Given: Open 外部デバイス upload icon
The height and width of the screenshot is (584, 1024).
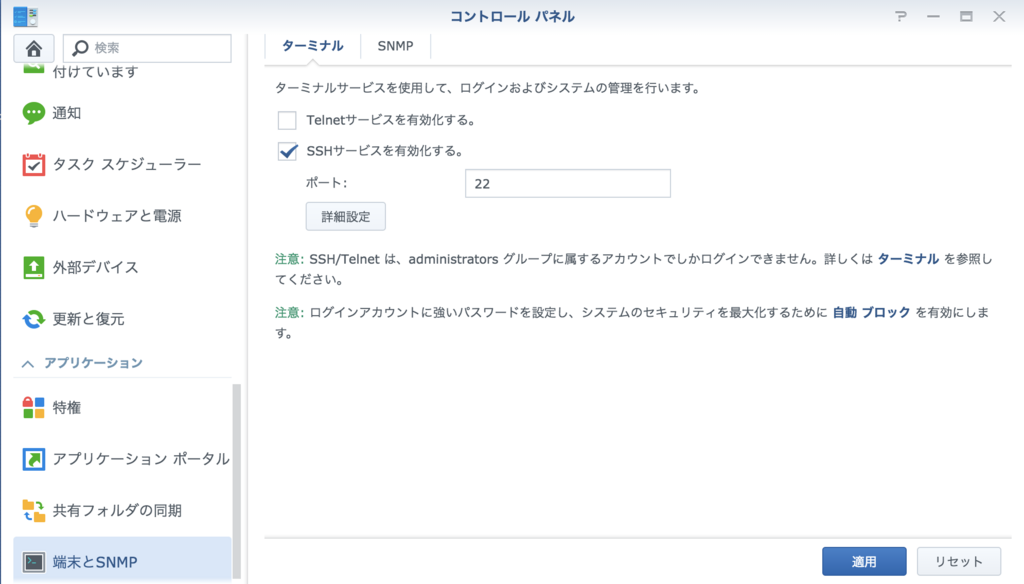Looking at the screenshot, I should pyautogui.click(x=33, y=267).
